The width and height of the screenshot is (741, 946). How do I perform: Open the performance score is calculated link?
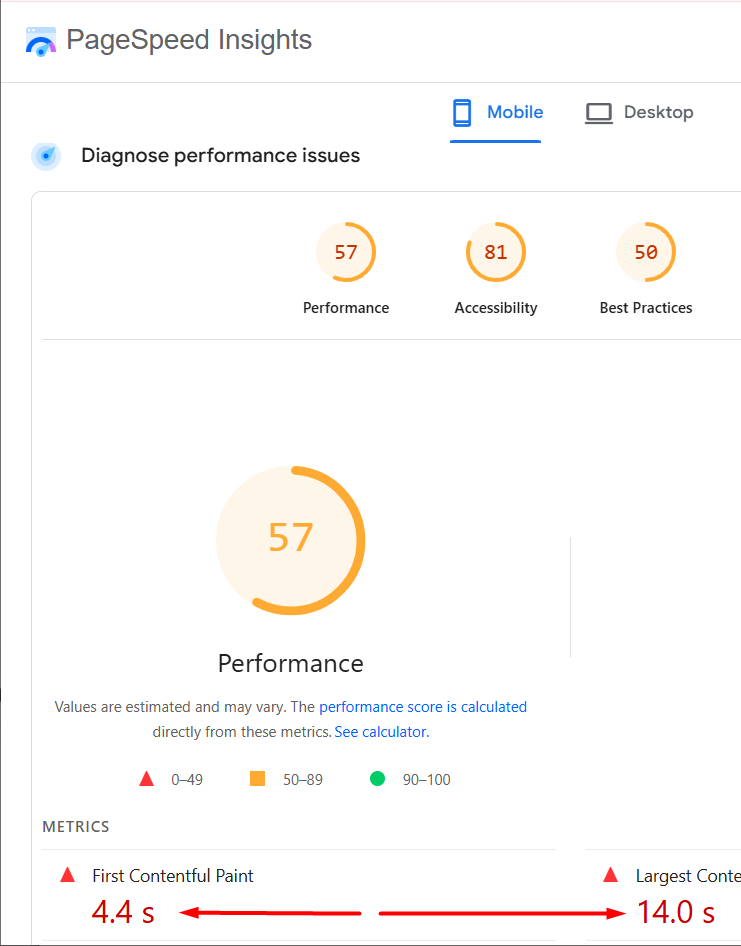[423, 706]
